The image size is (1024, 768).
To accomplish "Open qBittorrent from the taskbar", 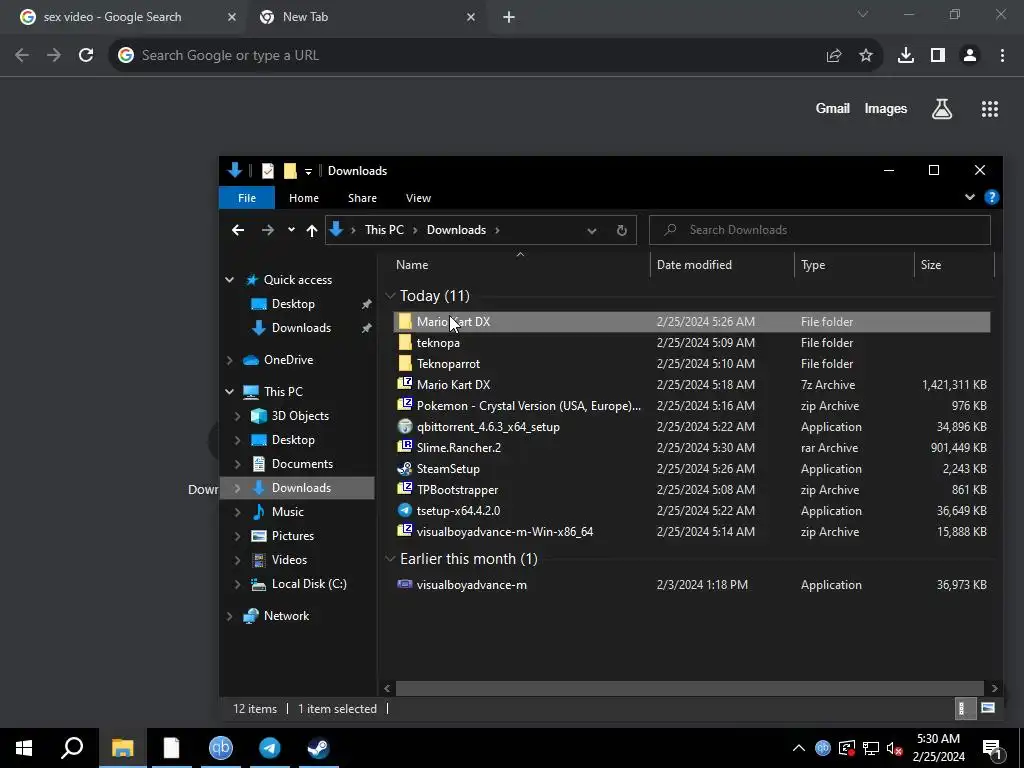I will pyautogui.click(x=221, y=748).
